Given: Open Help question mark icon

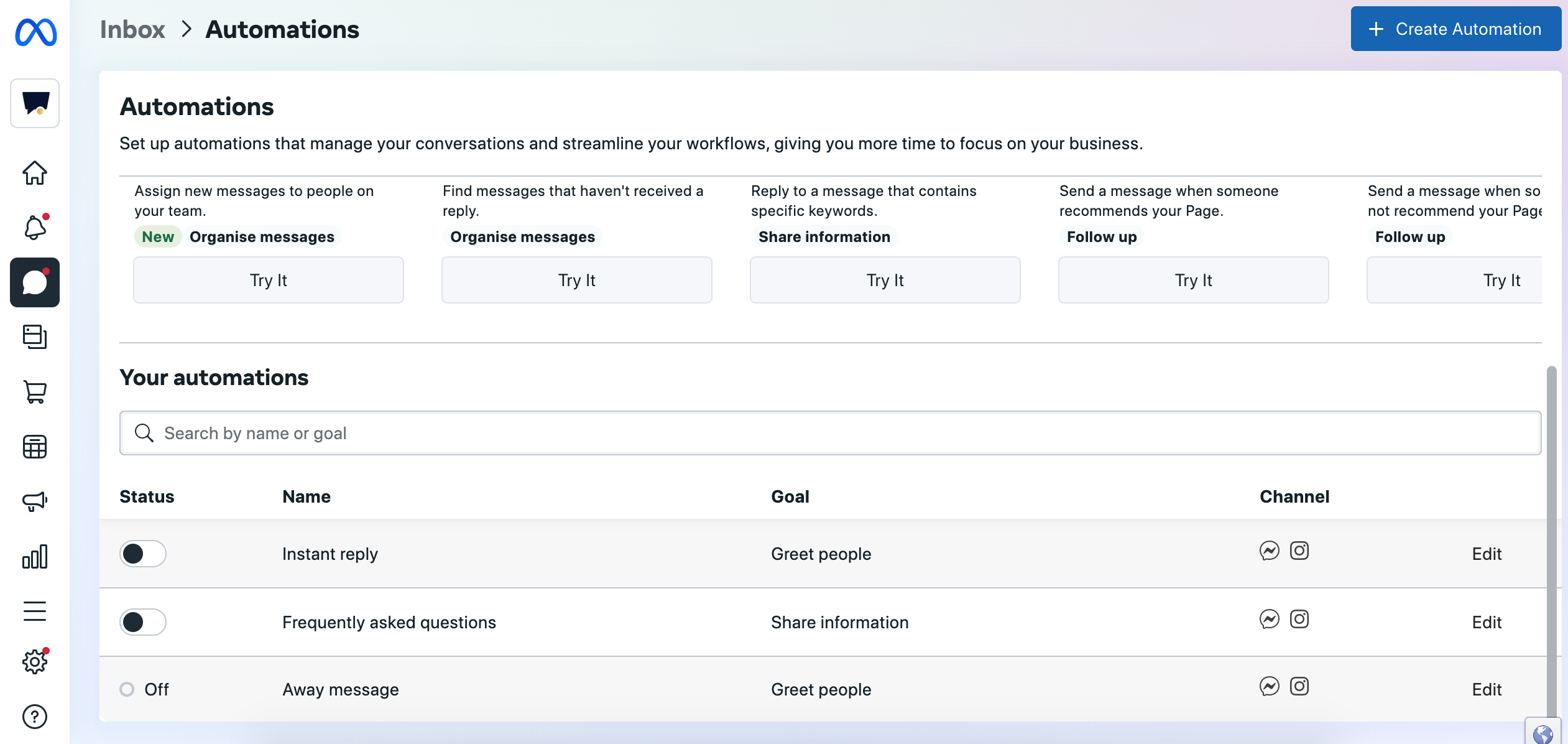Looking at the screenshot, I should coord(35,716).
